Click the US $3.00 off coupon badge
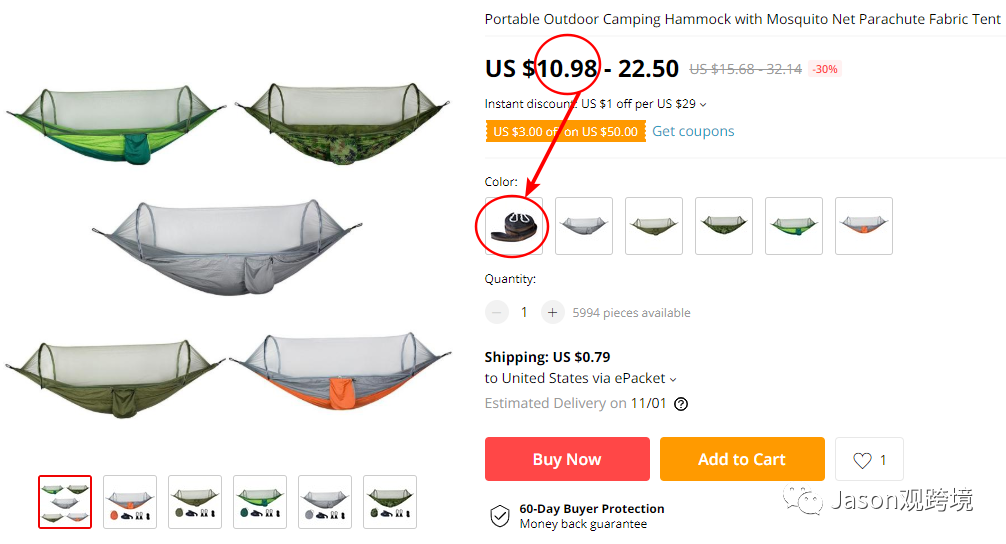This screenshot has width=1006, height=544. [x=565, y=132]
